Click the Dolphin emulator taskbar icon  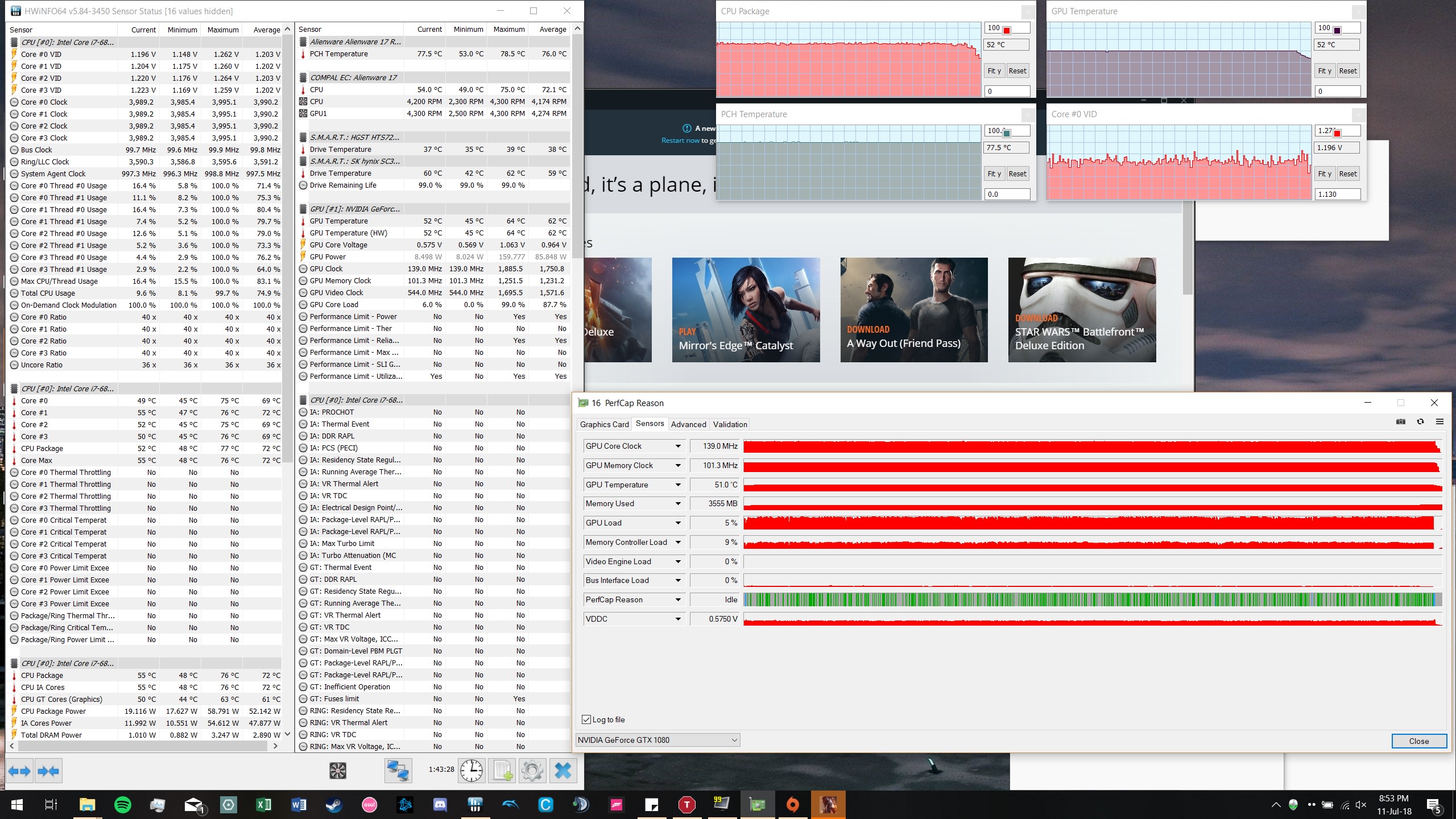[510, 804]
